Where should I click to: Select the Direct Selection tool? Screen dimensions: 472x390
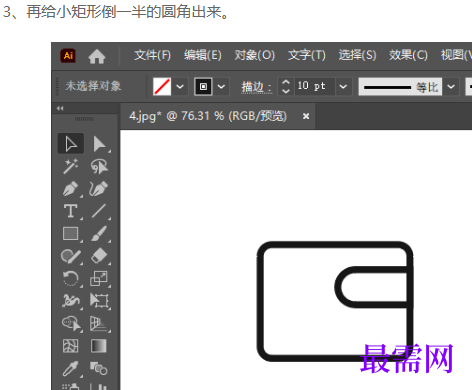click(99, 144)
